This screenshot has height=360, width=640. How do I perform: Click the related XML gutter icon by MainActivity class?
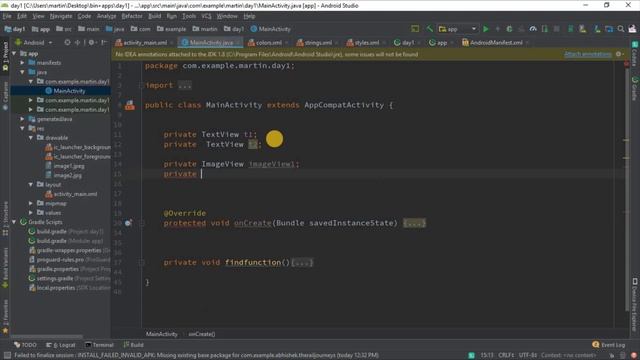130,105
